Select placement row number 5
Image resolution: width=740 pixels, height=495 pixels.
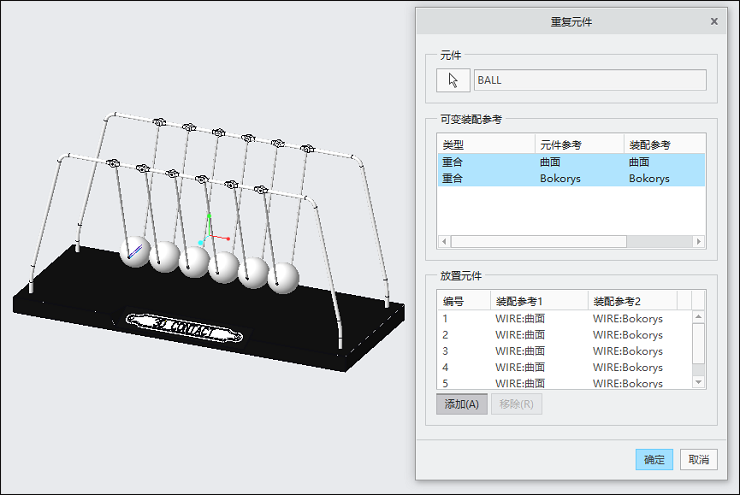(565, 382)
